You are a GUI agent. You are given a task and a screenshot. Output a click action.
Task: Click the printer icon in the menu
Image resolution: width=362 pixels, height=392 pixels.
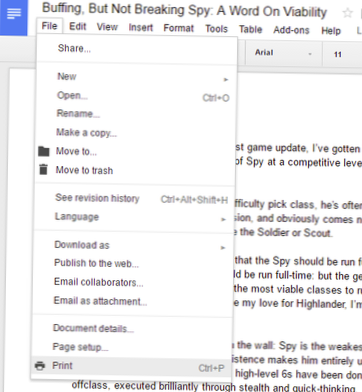tap(40, 366)
